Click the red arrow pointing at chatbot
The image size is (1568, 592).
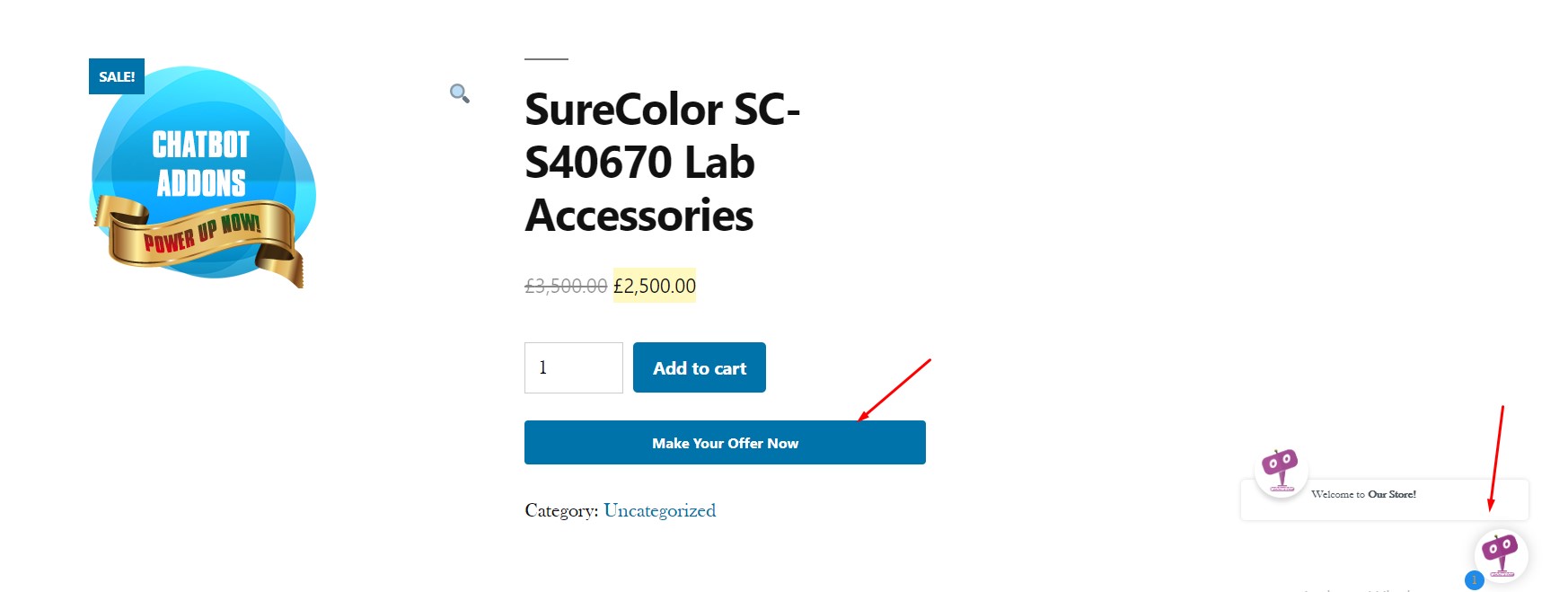pos(1496,458)
